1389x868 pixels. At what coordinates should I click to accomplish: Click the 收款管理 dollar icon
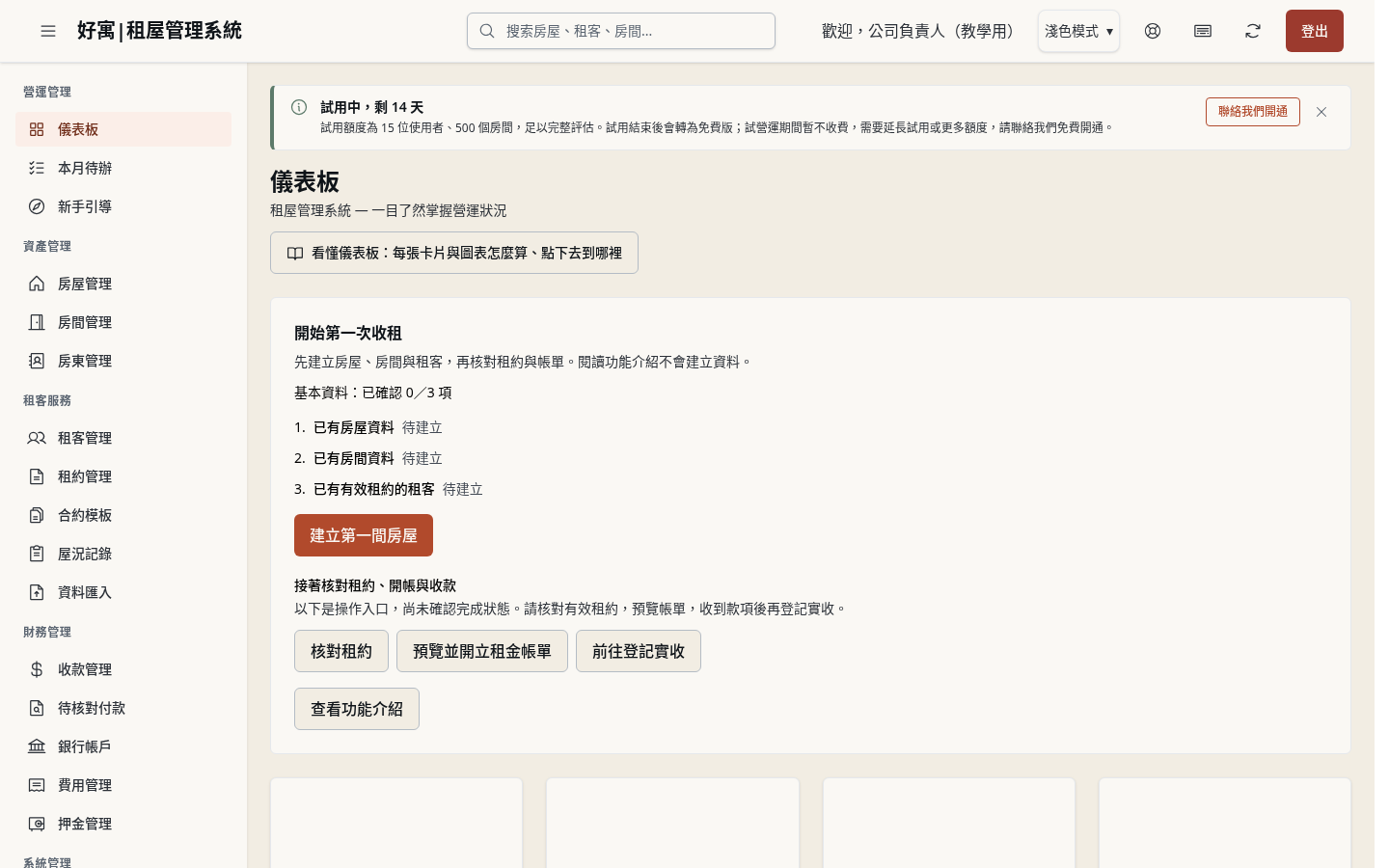click(37, 669)
